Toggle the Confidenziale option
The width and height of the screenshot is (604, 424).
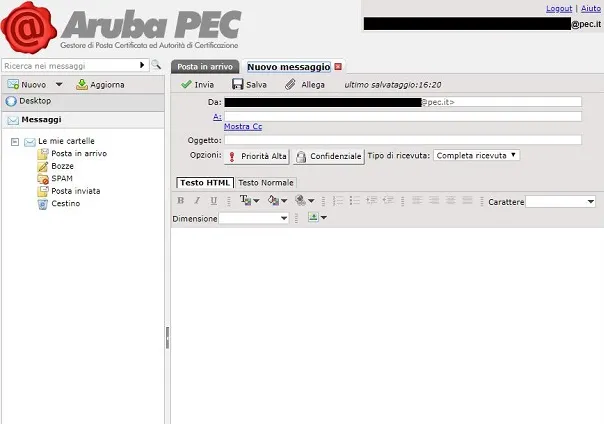tap(329, 156)
